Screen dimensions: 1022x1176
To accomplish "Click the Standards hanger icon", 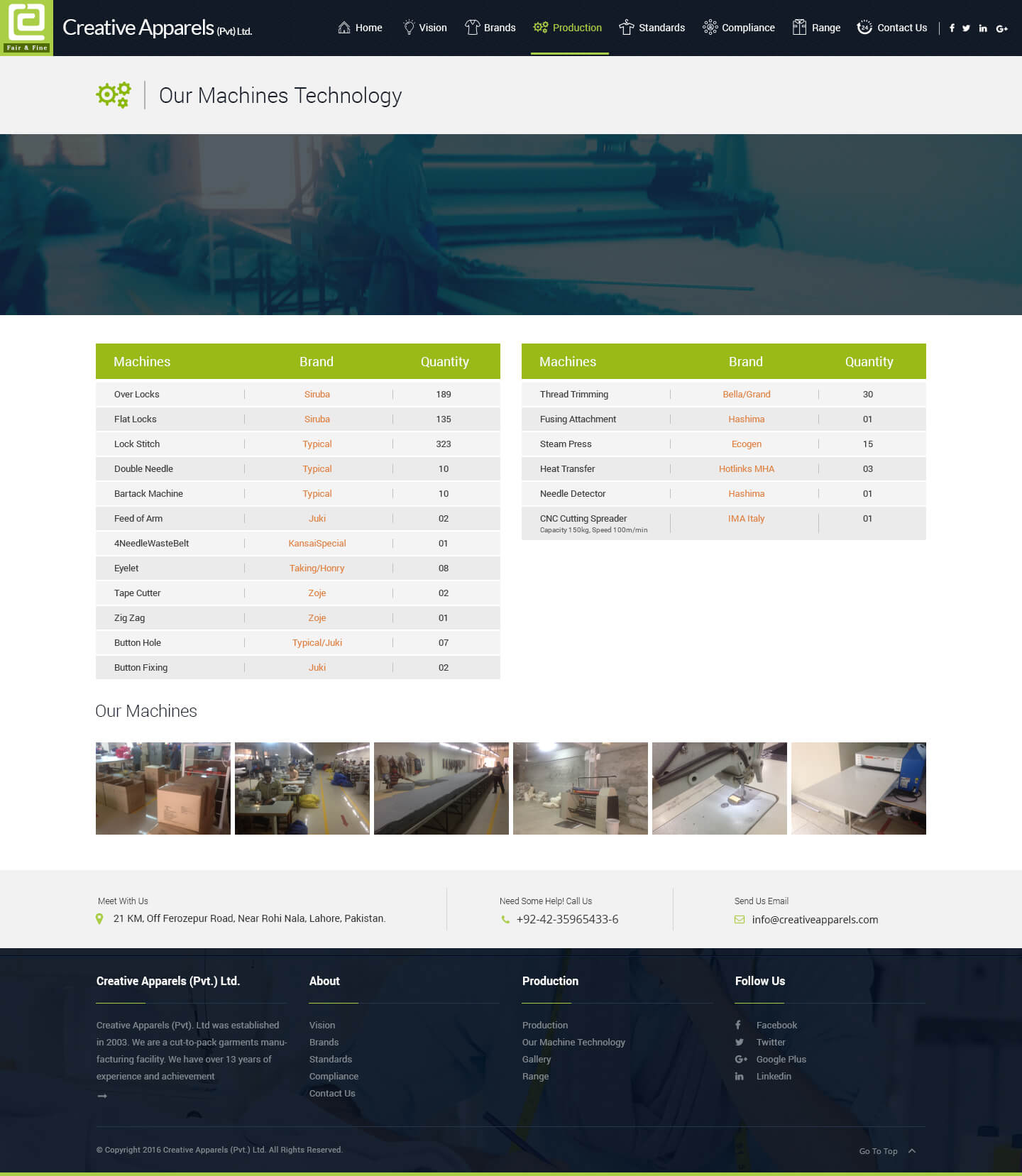I will 627,28.
